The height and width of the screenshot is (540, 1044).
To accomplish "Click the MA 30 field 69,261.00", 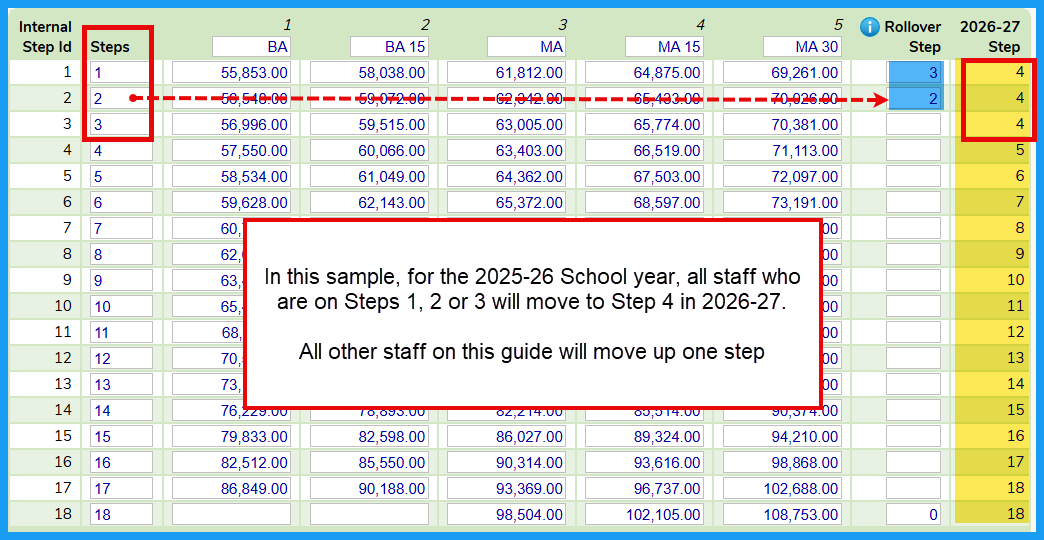I will pos(782,72).
